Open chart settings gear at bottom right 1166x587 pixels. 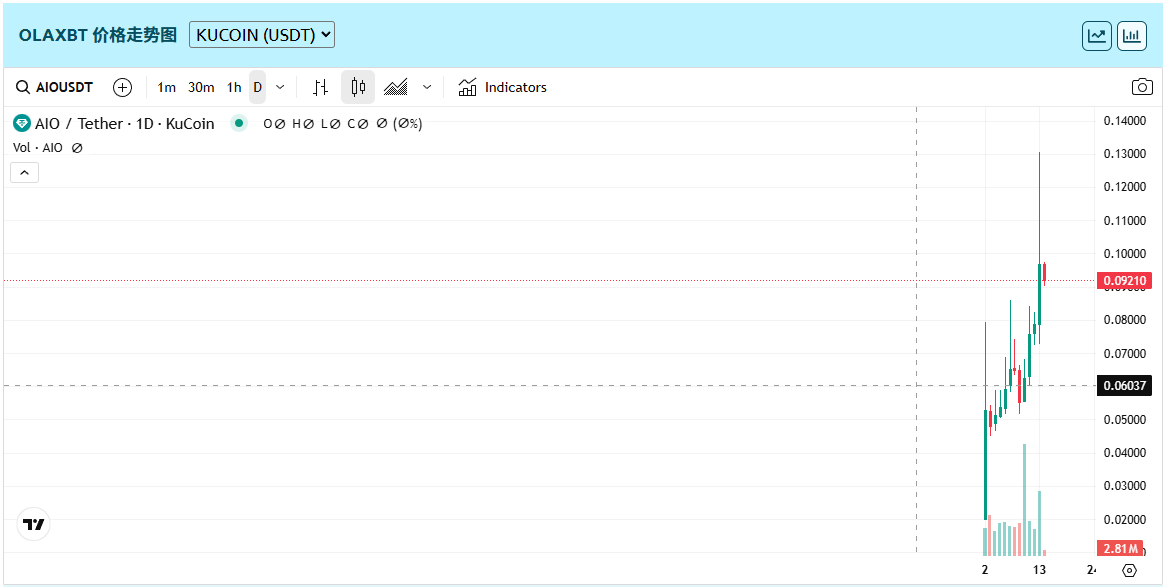coord(1129,570)
